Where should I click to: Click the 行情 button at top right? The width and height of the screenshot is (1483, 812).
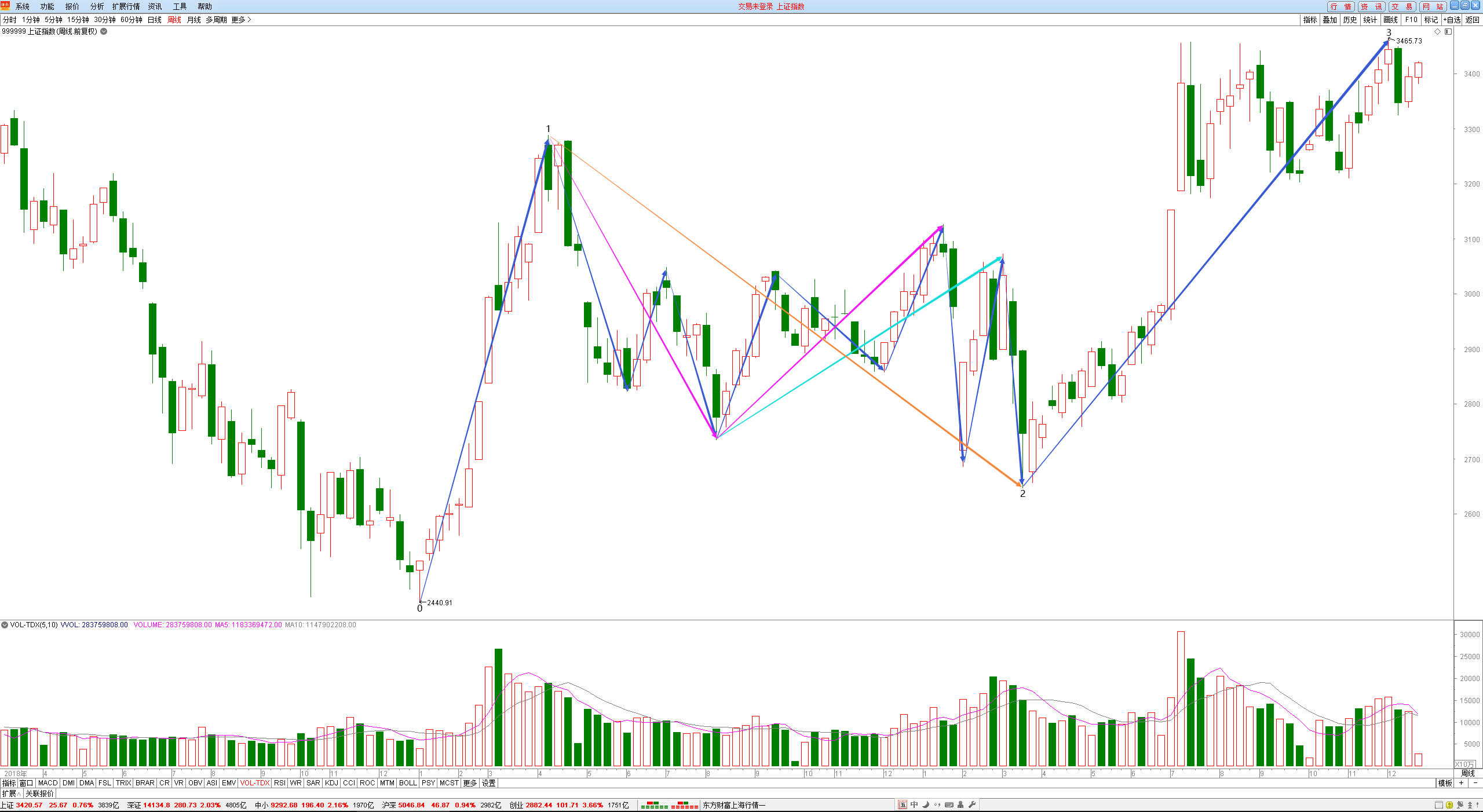point(1340,6)
